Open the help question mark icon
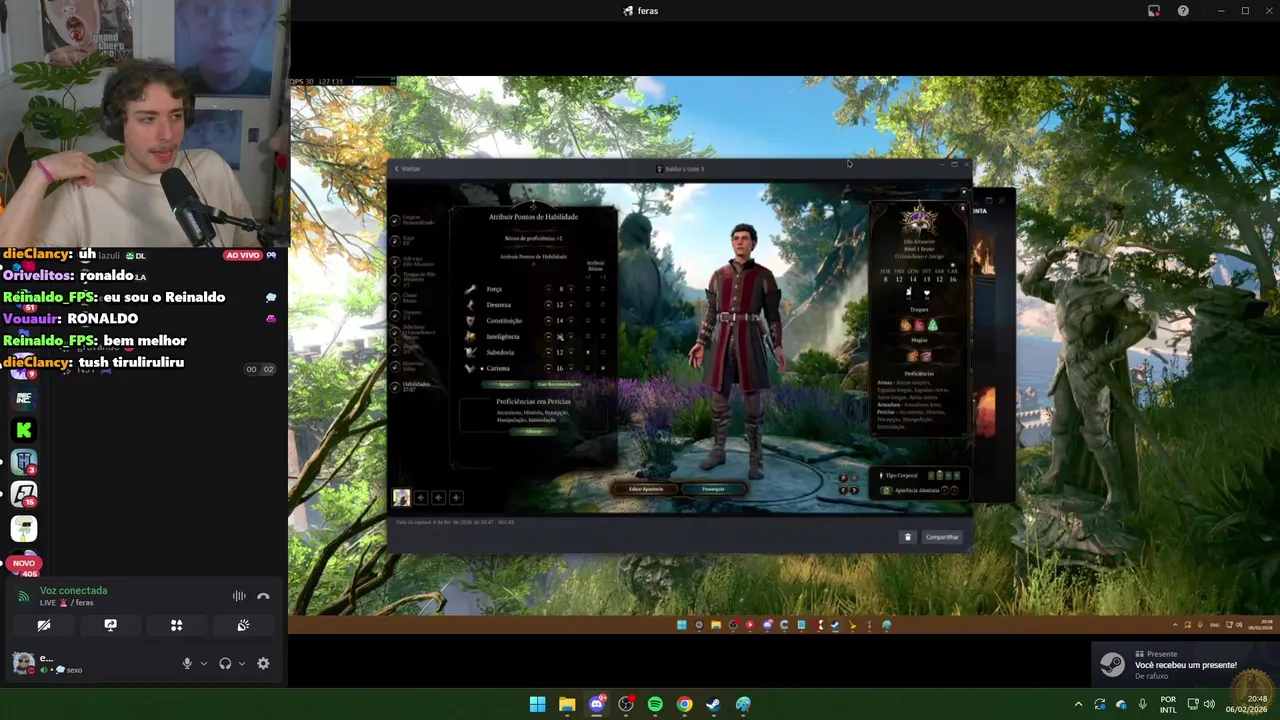The width and height of the screenshot is (1280, 720). pos(1183,10)
